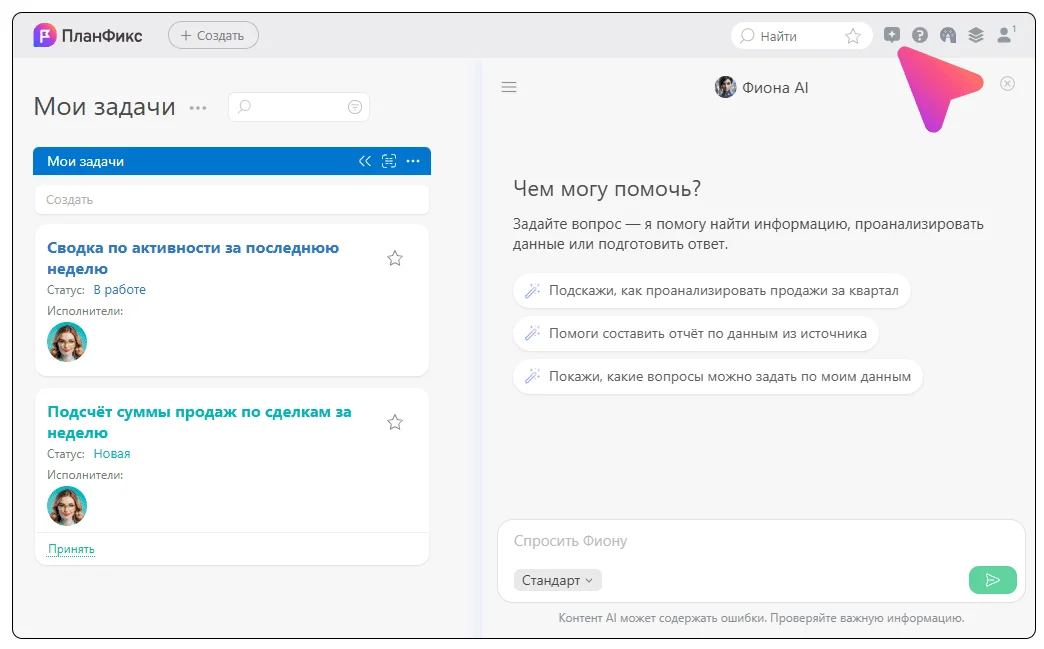Click the Мои задачи page heading
1044x649 pixels.
point(105,107)
